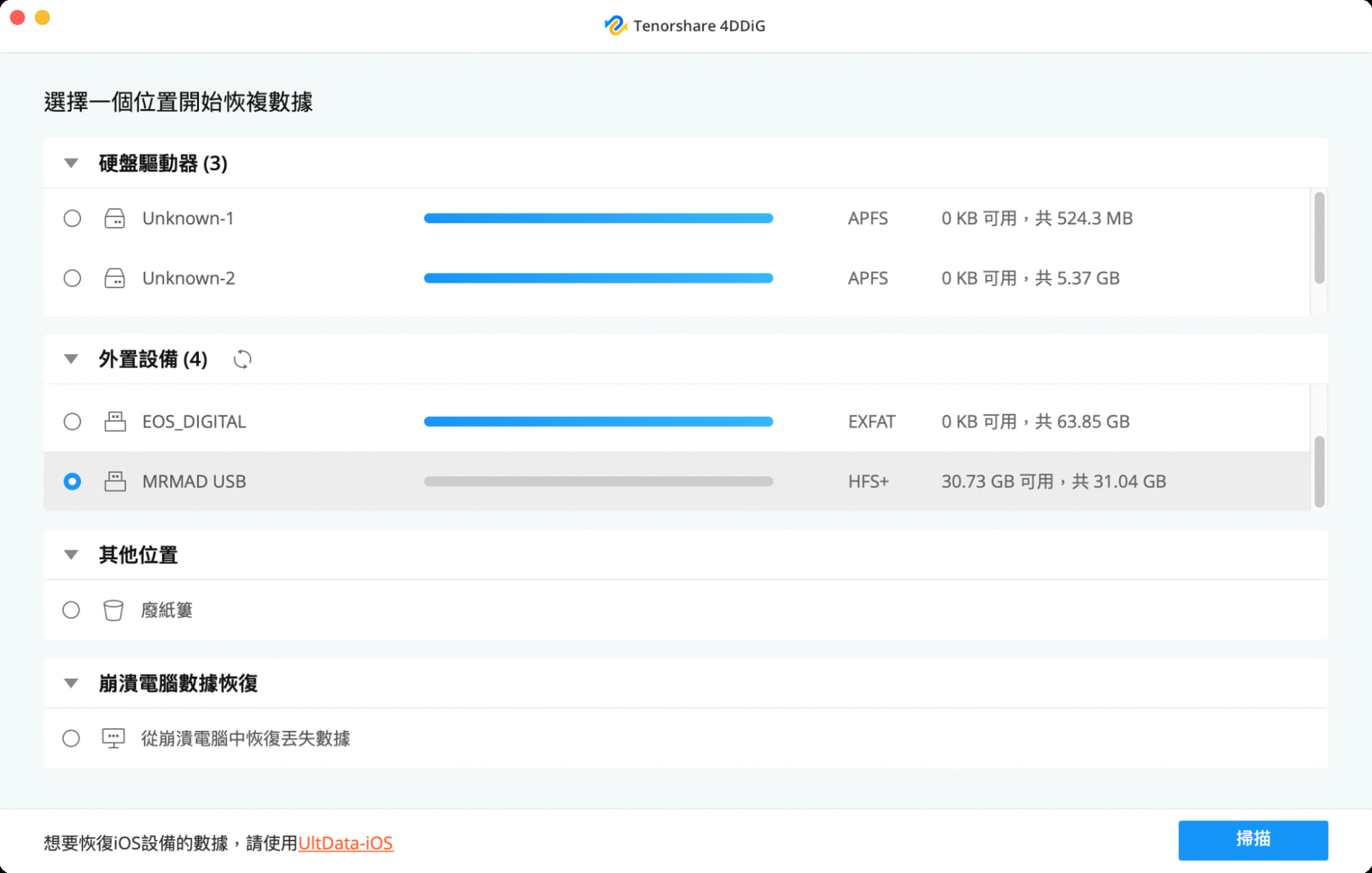
Task: Click the MRMAD USB device icon
Action: click(115, 481)
